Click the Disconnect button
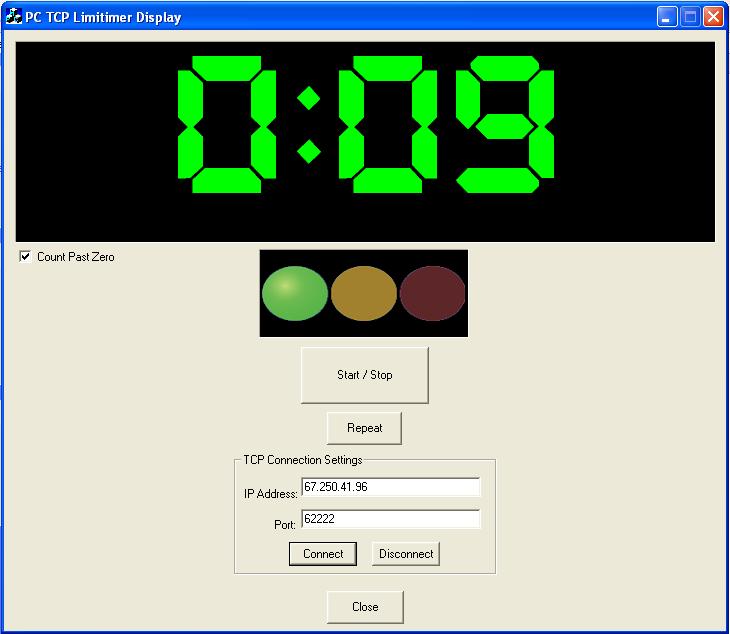This screenshot has height=634, width=730. point(406,554)
